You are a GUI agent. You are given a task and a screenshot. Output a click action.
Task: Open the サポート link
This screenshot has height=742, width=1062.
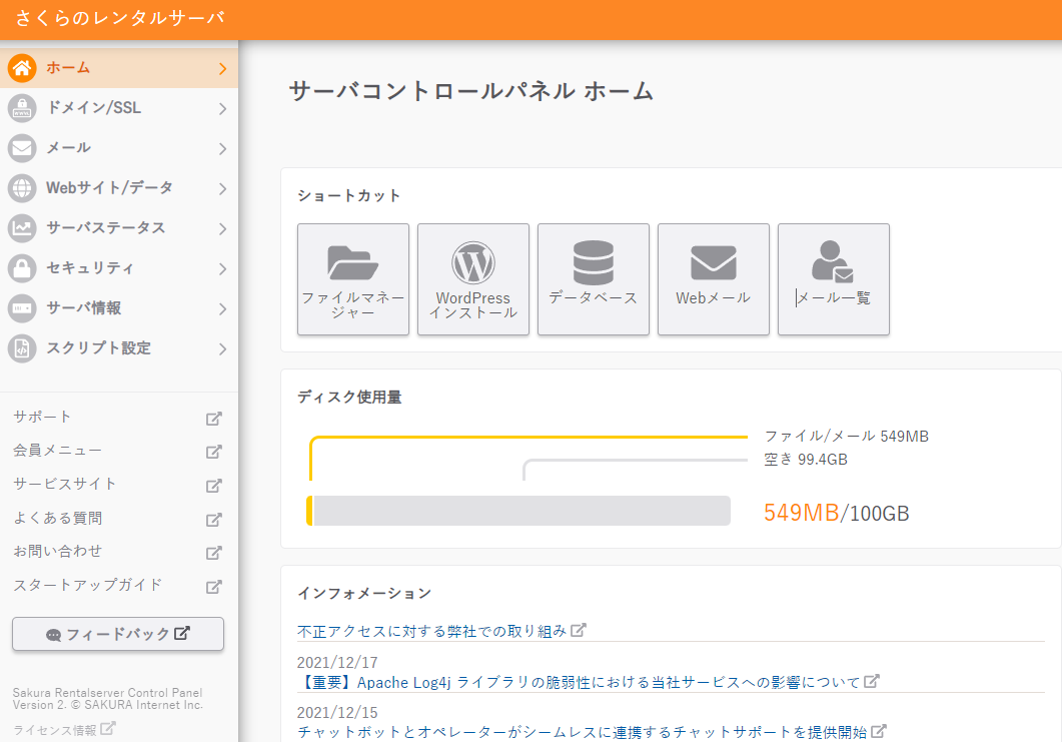(x=42, y=417)
